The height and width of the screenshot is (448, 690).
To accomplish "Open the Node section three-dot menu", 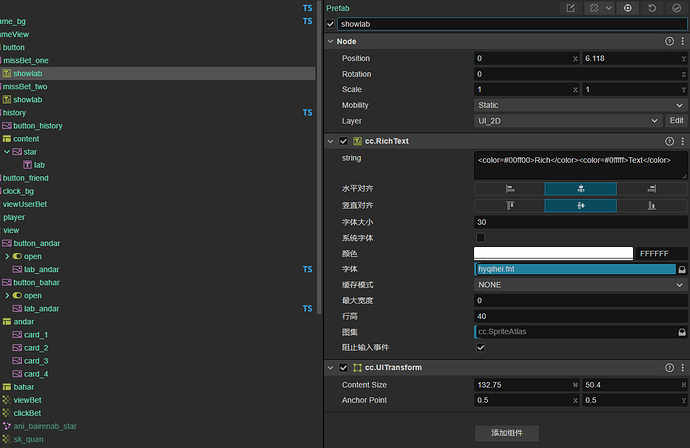I will pos(683,41).
